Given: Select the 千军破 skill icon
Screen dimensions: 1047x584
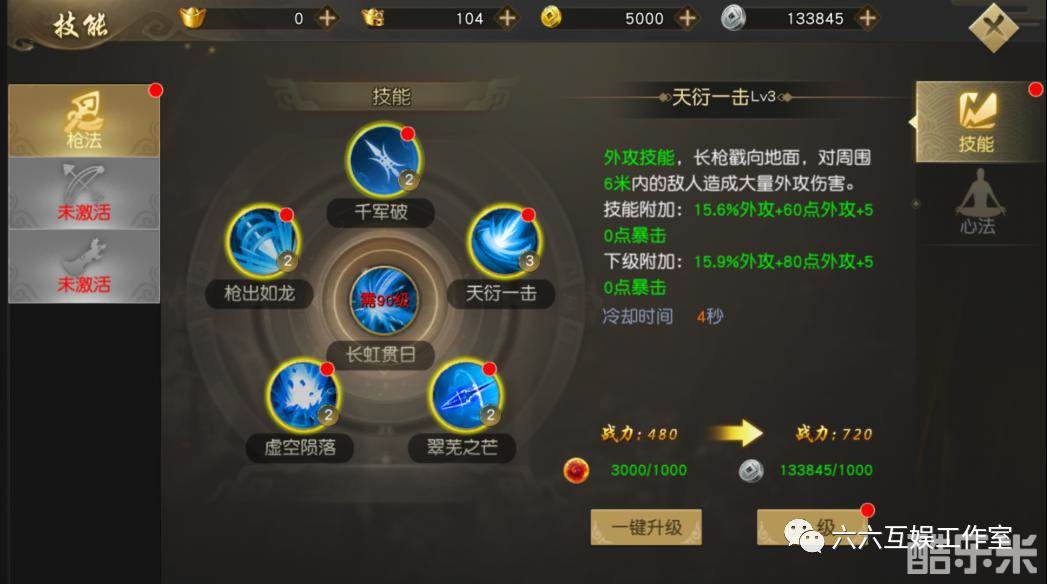Looking at the screenshot, I should coord(383,160).
